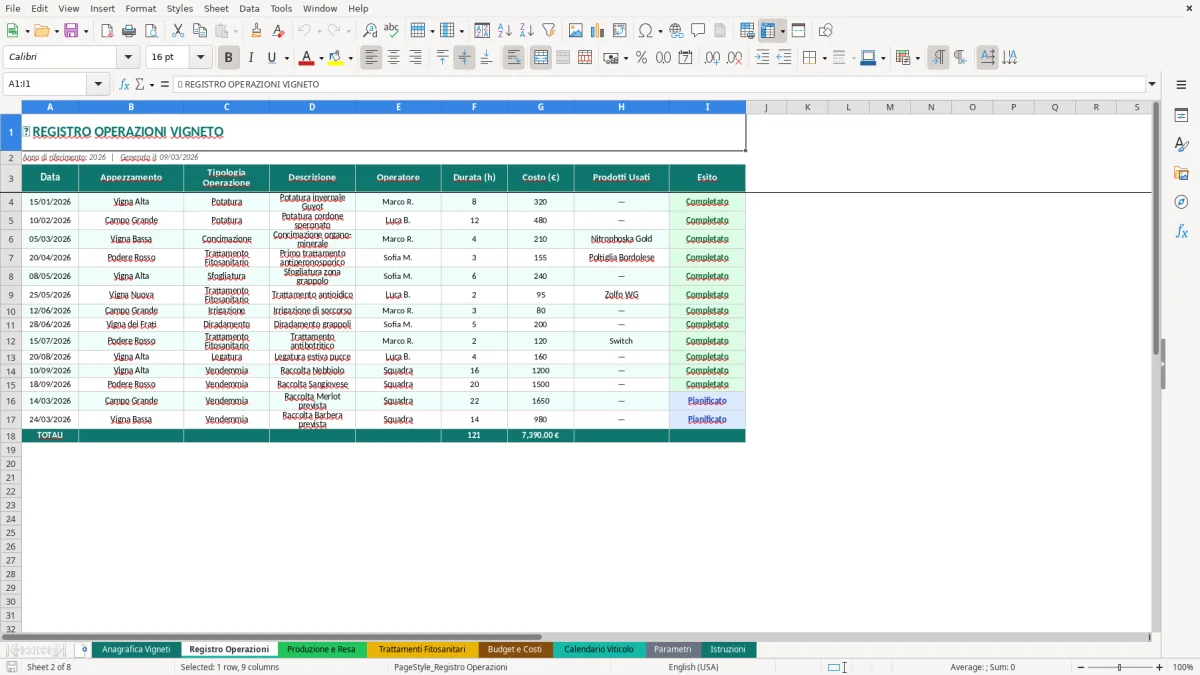Switch to the Produzione e Resa sheet
This screenshot has width=1200, height=675.
click(x=321, y=649)
